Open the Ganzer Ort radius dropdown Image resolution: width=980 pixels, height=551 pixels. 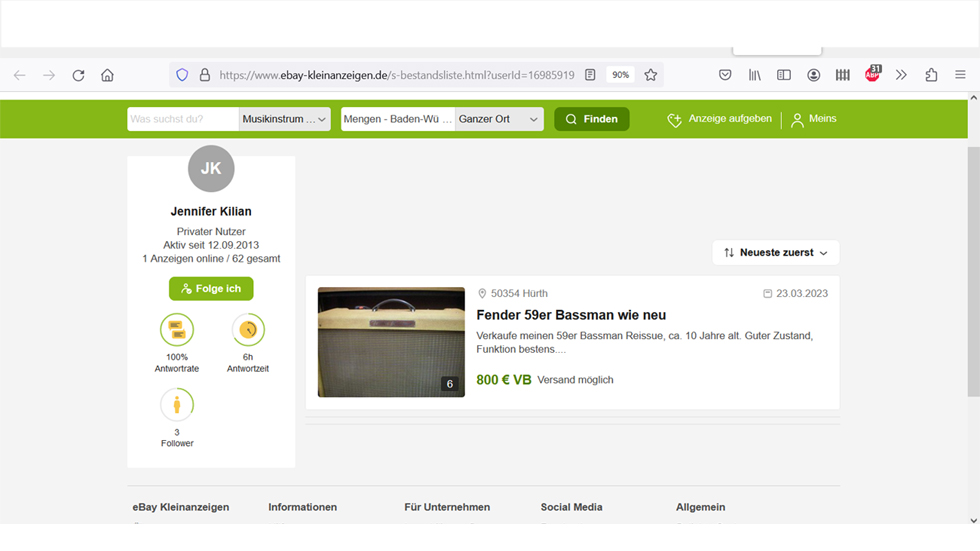499,119
